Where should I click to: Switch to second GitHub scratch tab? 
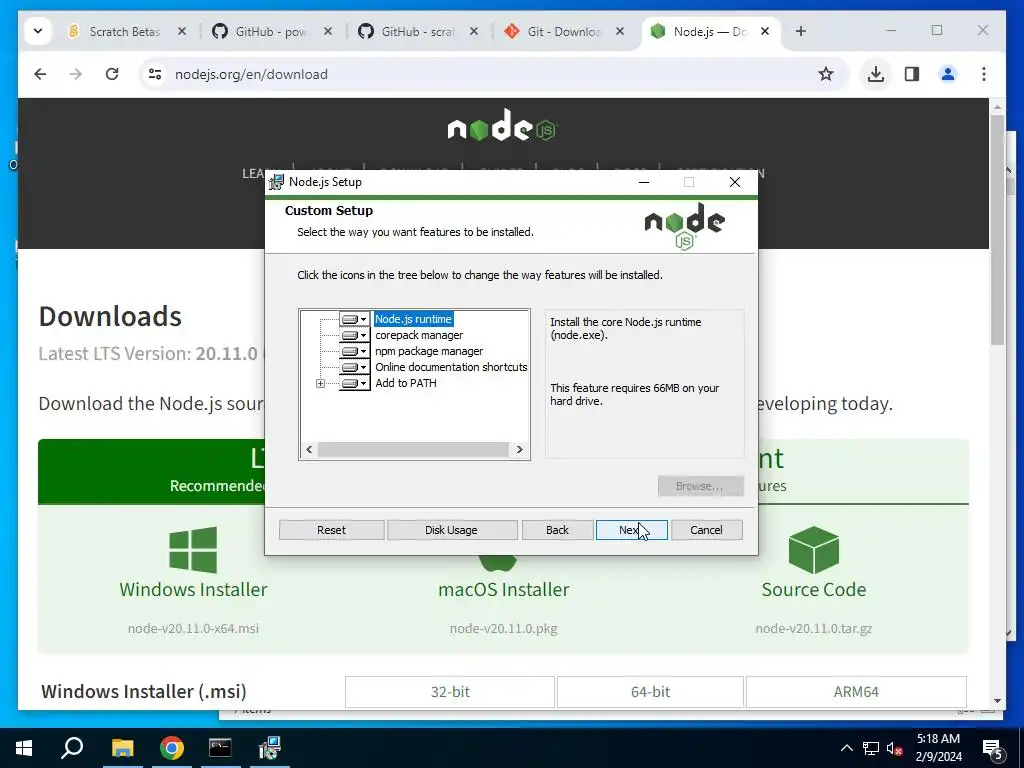[417, 31]
